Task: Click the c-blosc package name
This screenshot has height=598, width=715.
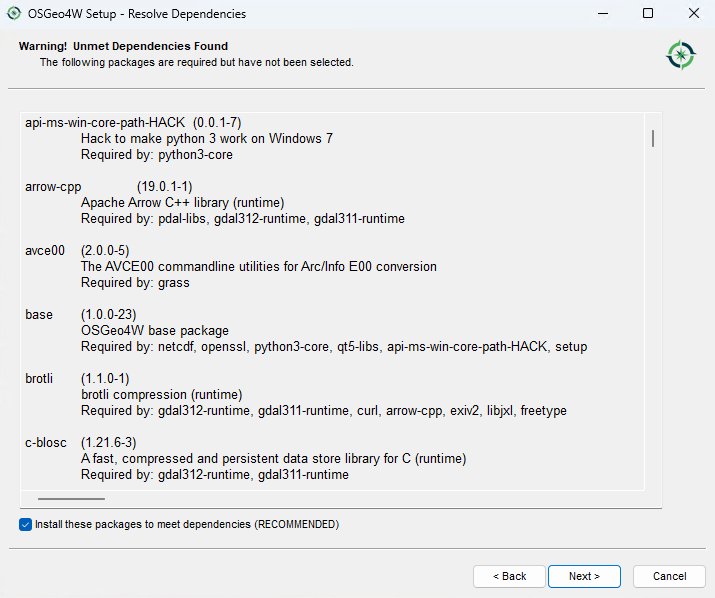Action: 47,443
